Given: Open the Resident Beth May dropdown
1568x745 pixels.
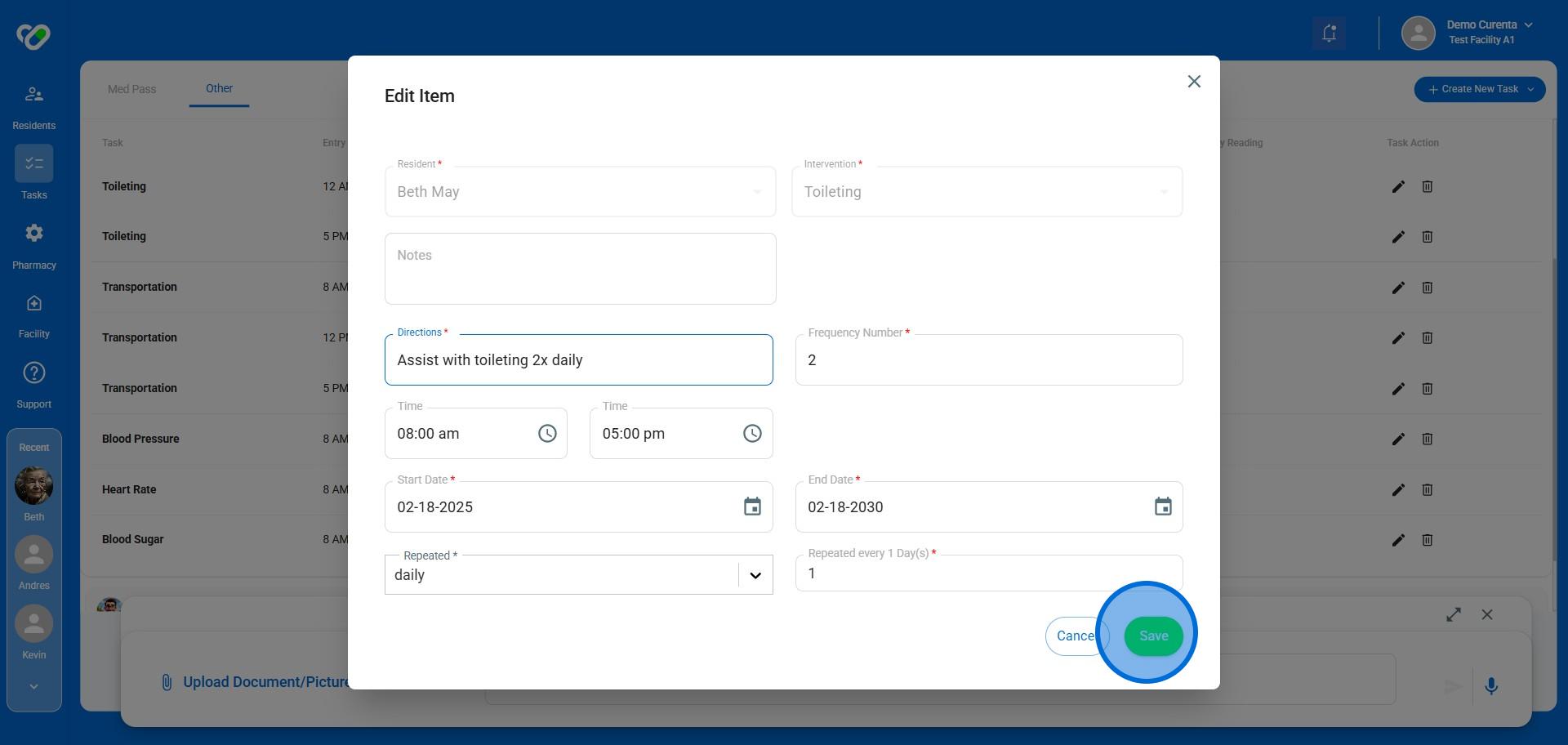Looking at the screenshot, I should 580,192.
